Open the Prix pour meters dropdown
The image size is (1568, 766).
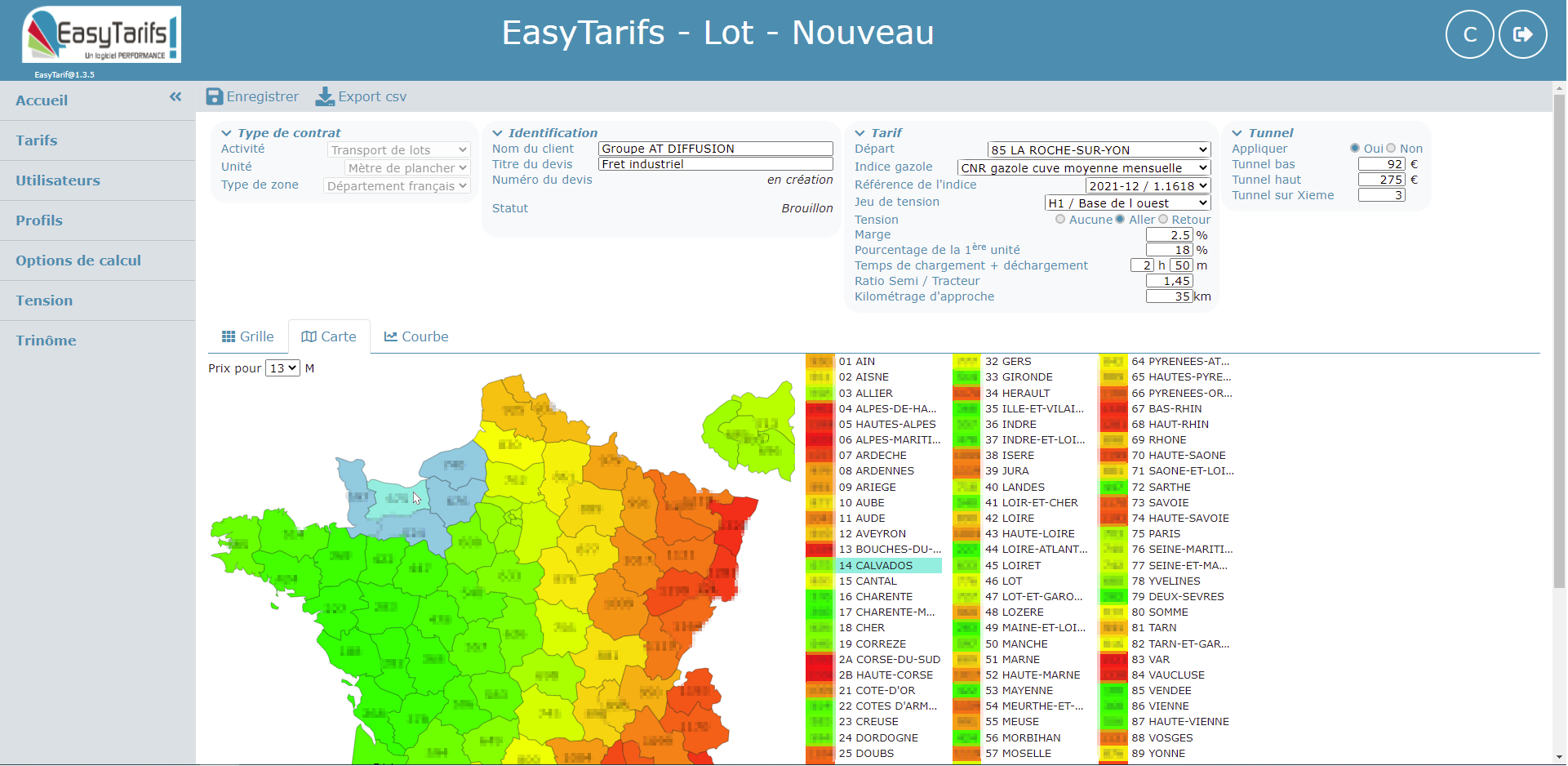point(282,368)
